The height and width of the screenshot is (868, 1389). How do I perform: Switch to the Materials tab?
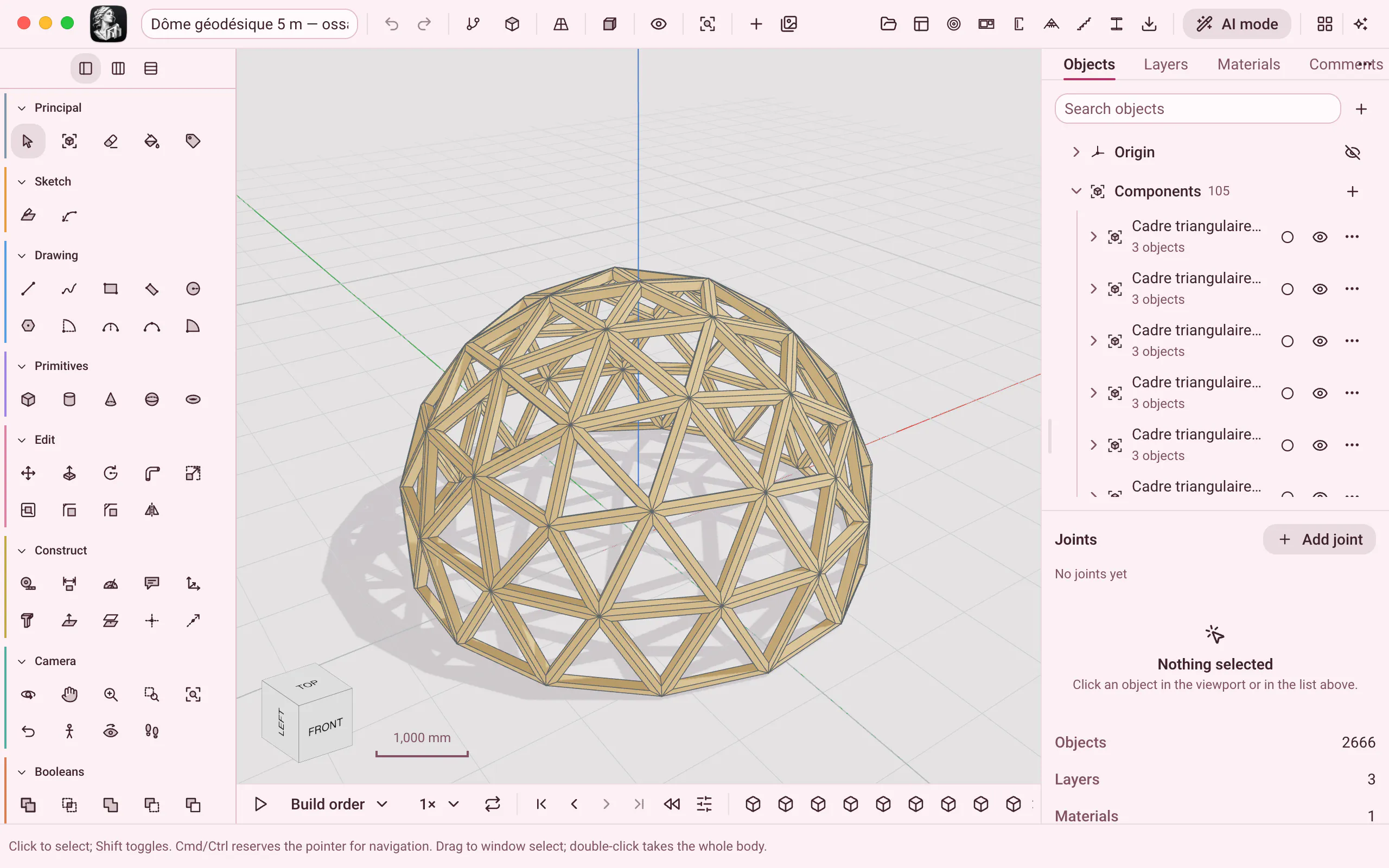coord(1248,65)
